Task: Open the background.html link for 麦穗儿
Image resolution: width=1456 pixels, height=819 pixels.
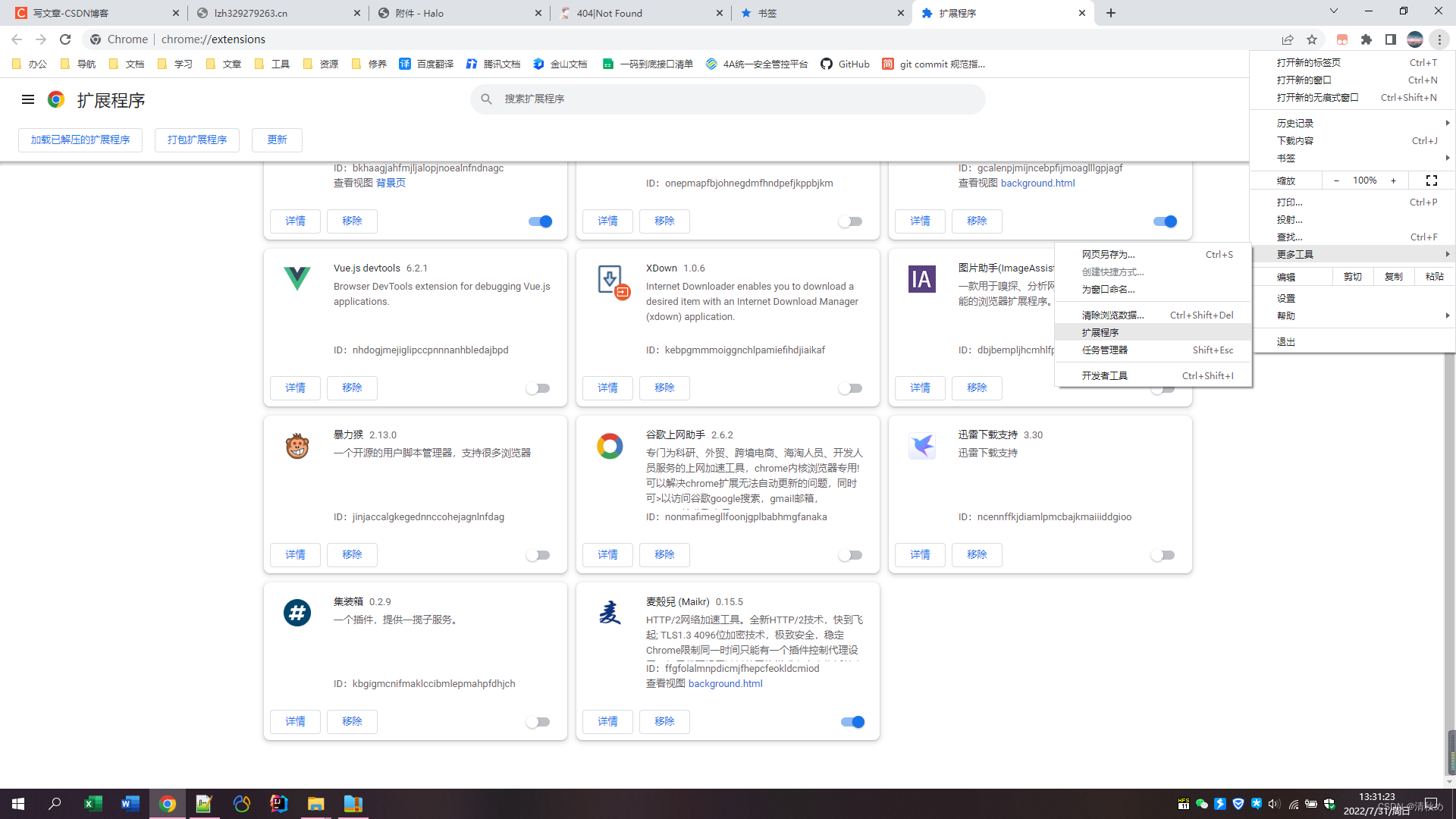Action: 725,683
